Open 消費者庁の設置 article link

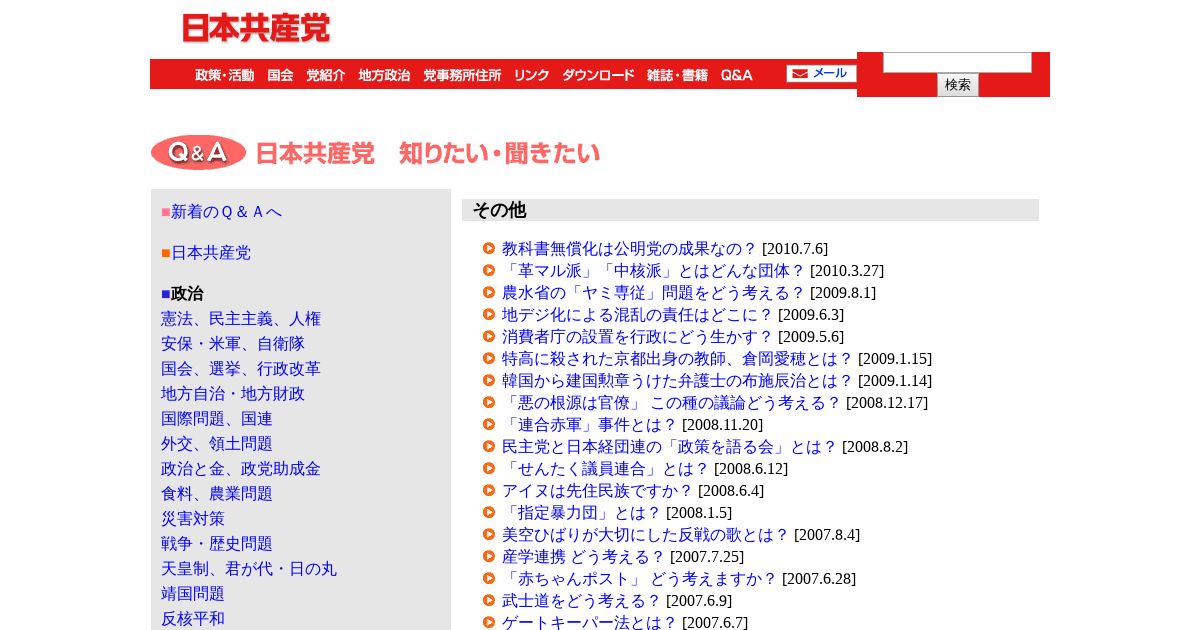(638, 337)
